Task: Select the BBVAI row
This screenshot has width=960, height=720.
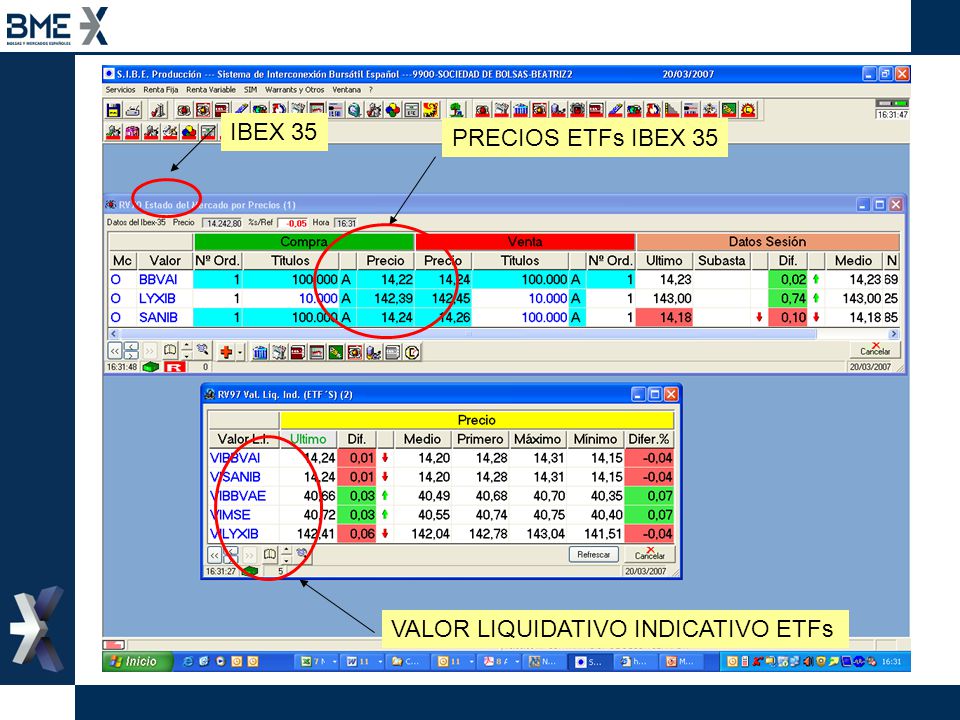Action: click(x=504, y=280)
